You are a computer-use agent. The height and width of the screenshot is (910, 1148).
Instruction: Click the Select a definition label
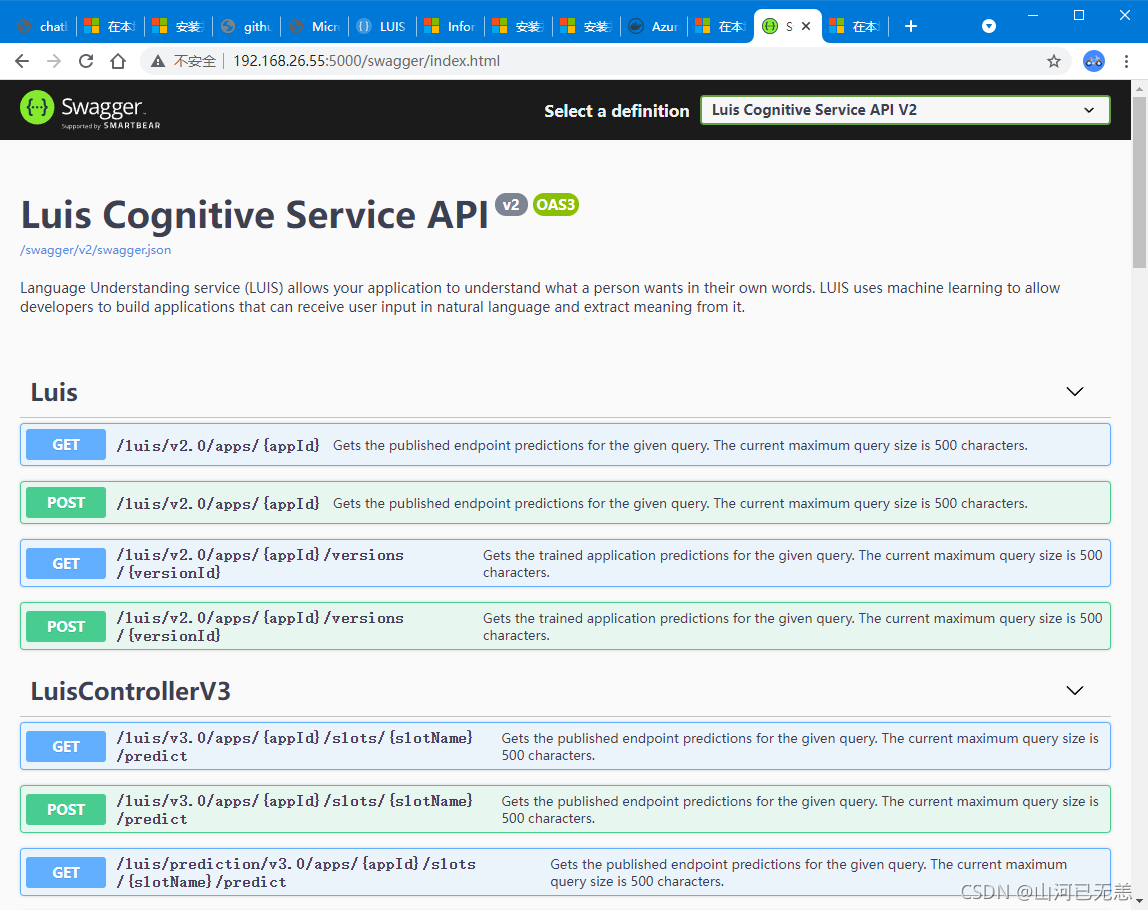pos(616,111)
